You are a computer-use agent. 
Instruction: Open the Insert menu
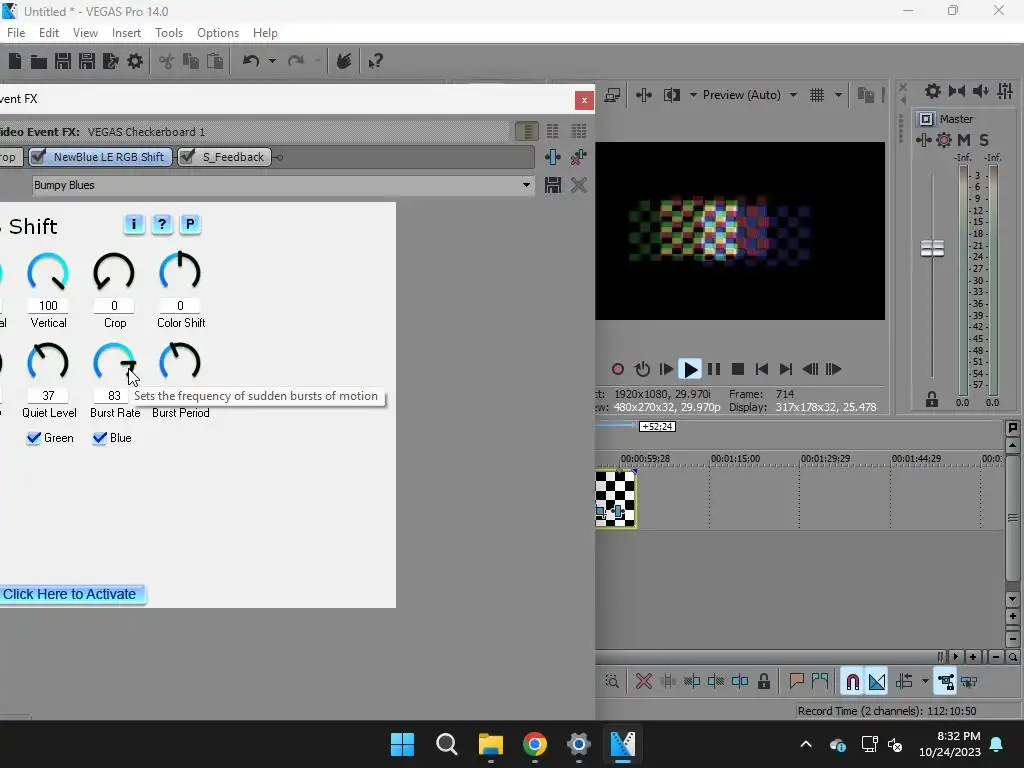(x=126, y=33)
